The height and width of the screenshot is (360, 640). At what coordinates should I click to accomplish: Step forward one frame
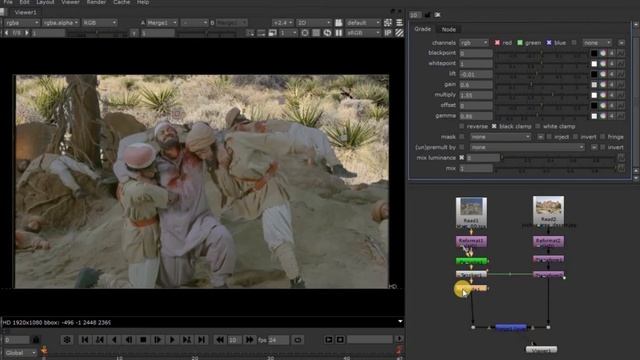tap(157, 340)
